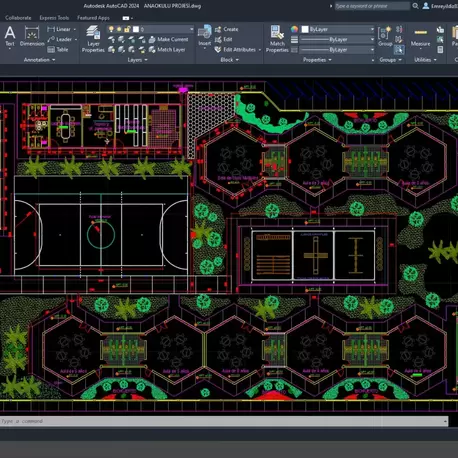Click the layer Unlock tool icon
Image resolution: width=458 pixels, height=458 pixels.
coord(142,50)
